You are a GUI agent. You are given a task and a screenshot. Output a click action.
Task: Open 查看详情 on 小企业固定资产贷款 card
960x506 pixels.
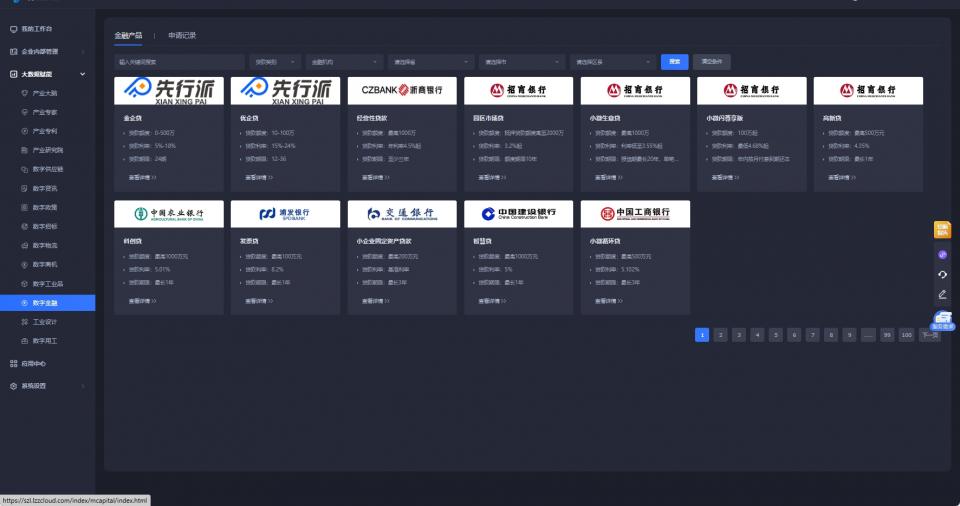375,301
